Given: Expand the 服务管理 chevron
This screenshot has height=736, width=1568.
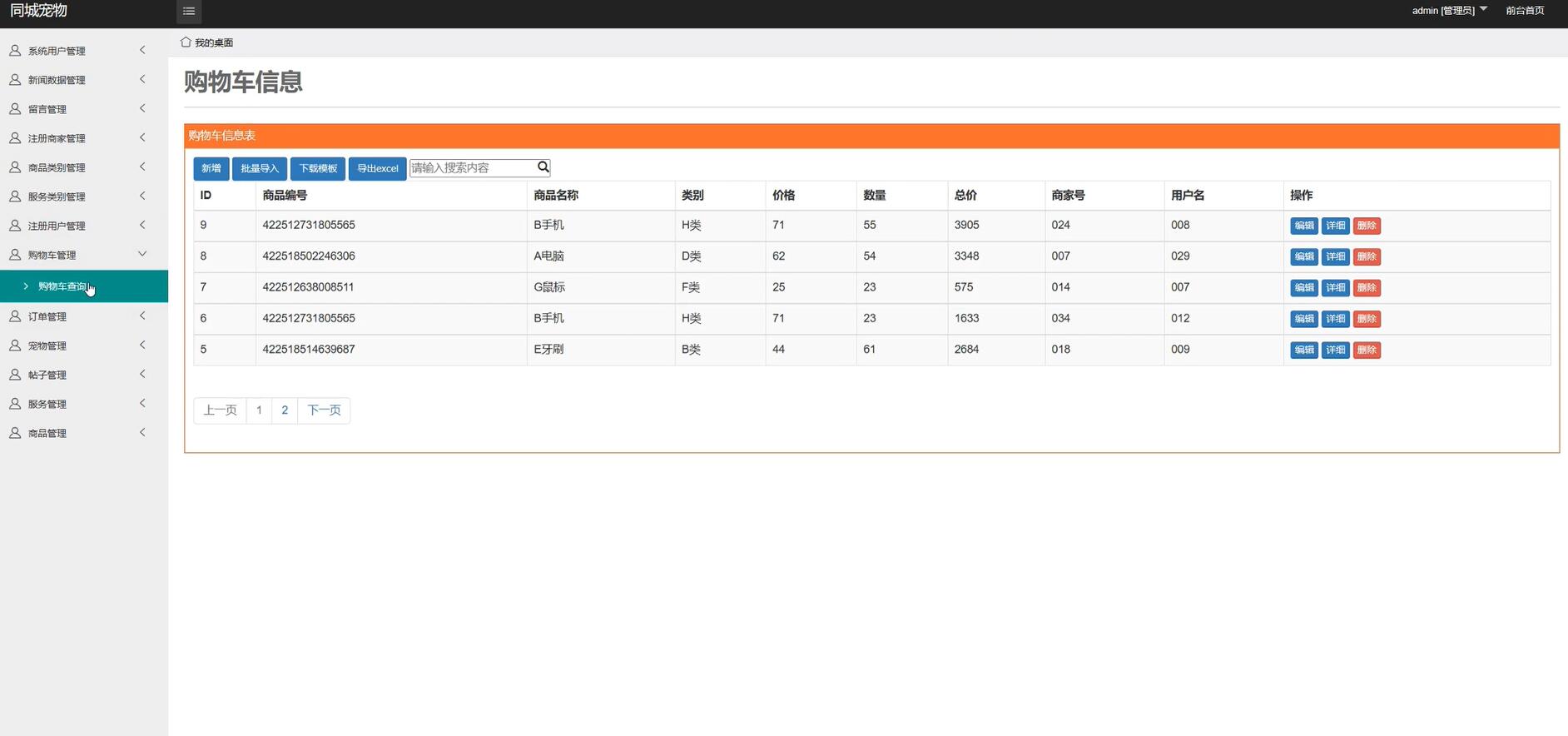Looking at the screenshot, I should tap(142, 403).
